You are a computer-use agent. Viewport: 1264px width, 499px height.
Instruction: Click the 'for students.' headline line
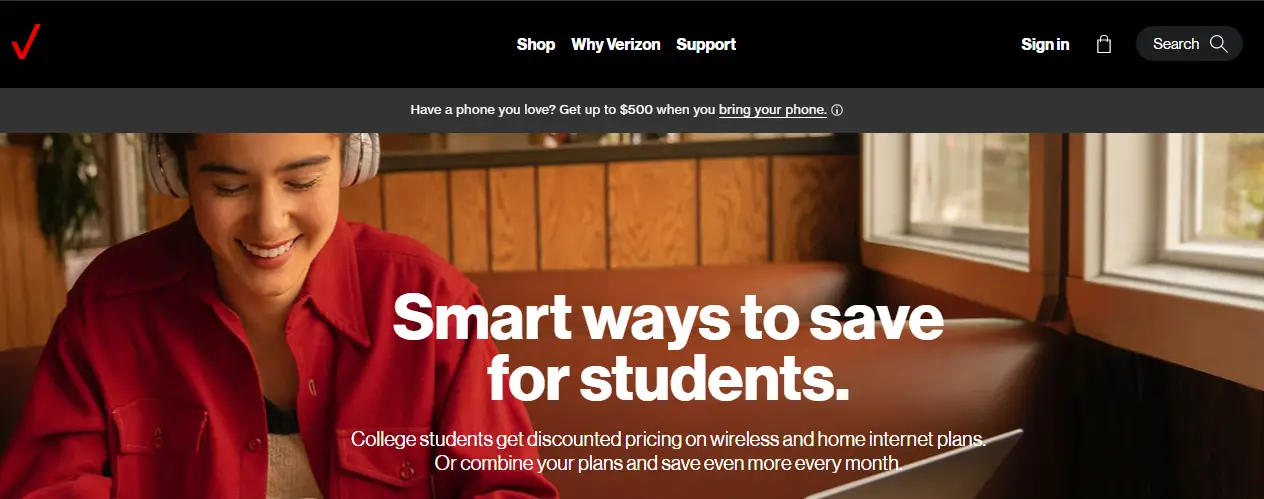click(x=668, y=378)
